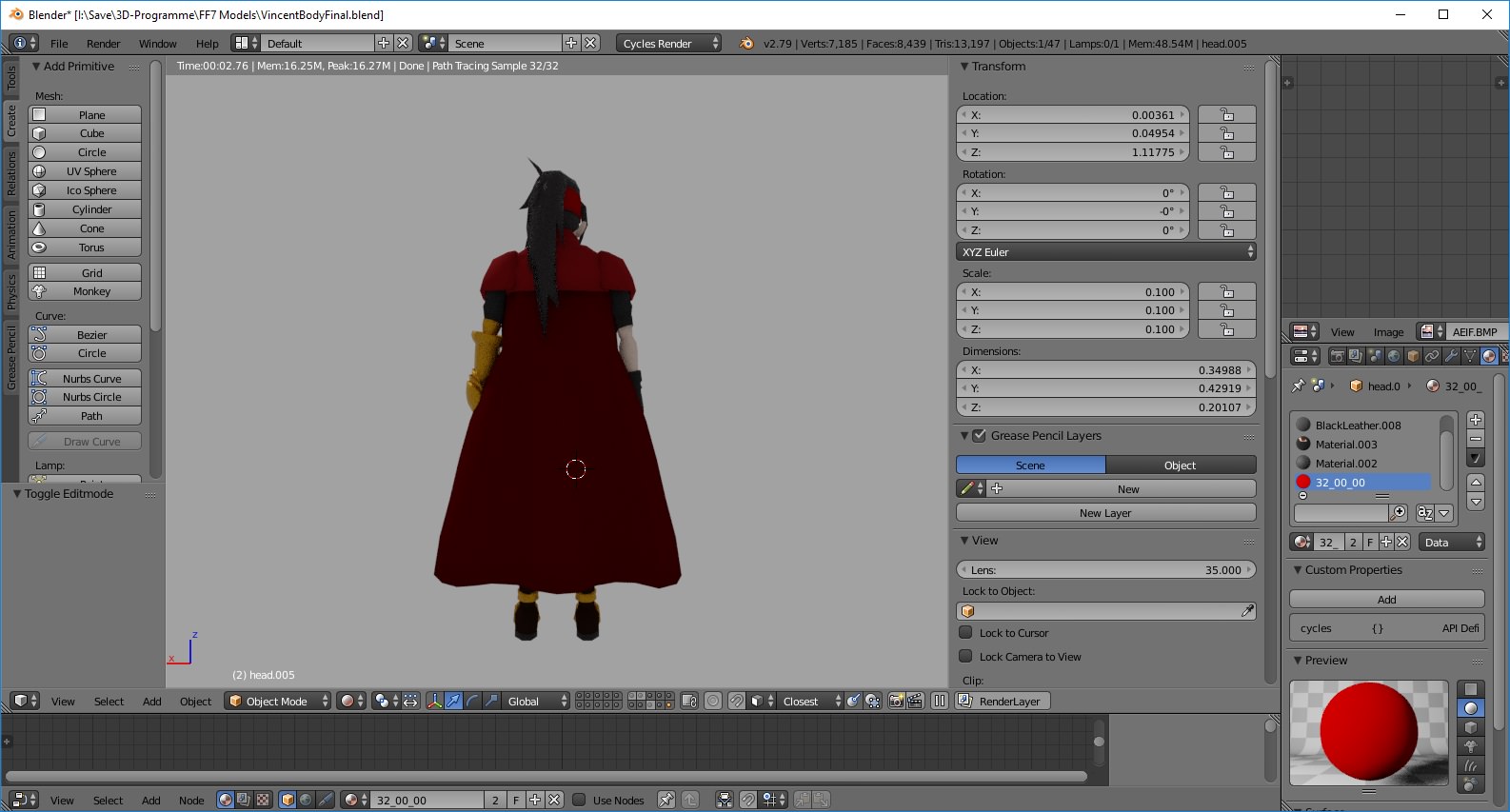Screen dimensions: 1510x812
Task: Select compositing node tree type
Action: tap(244, 801)
